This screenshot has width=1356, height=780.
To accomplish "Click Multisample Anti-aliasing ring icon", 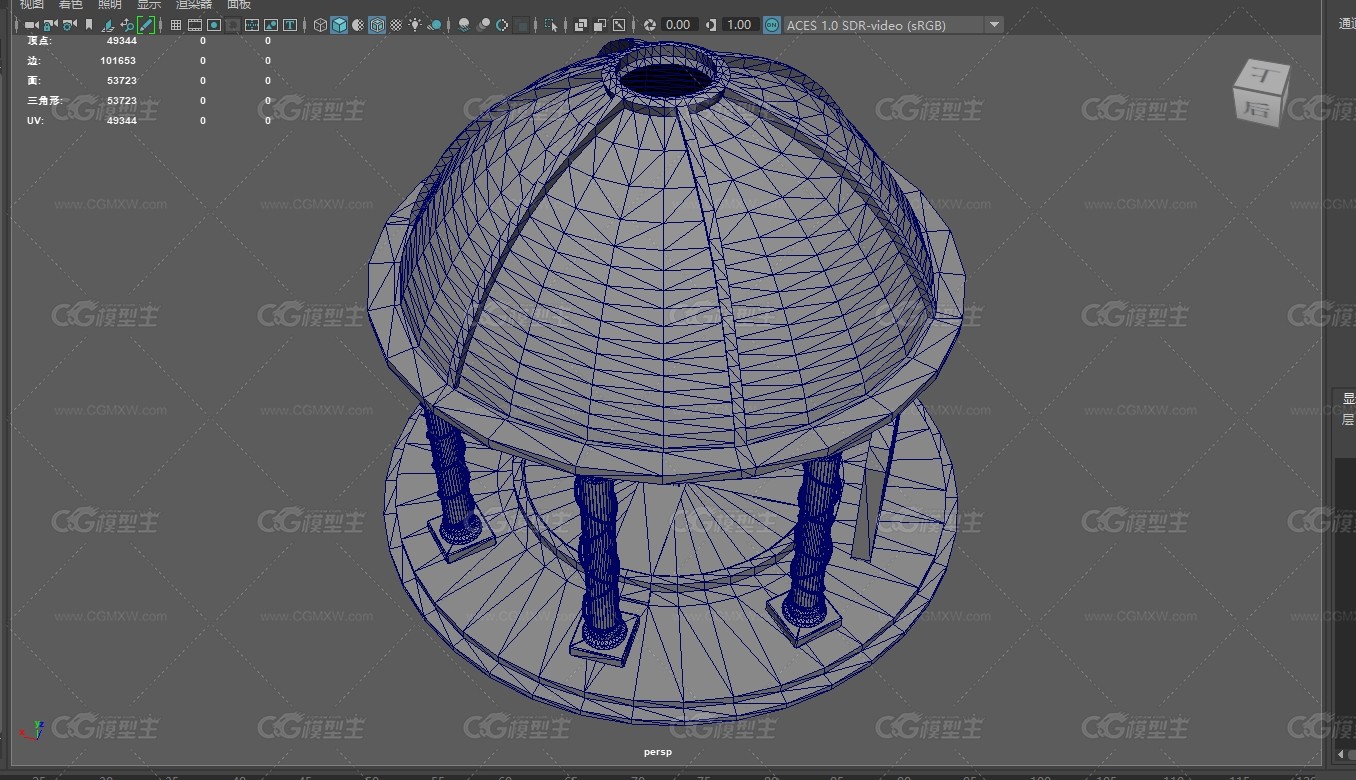I will coord(501,25).
